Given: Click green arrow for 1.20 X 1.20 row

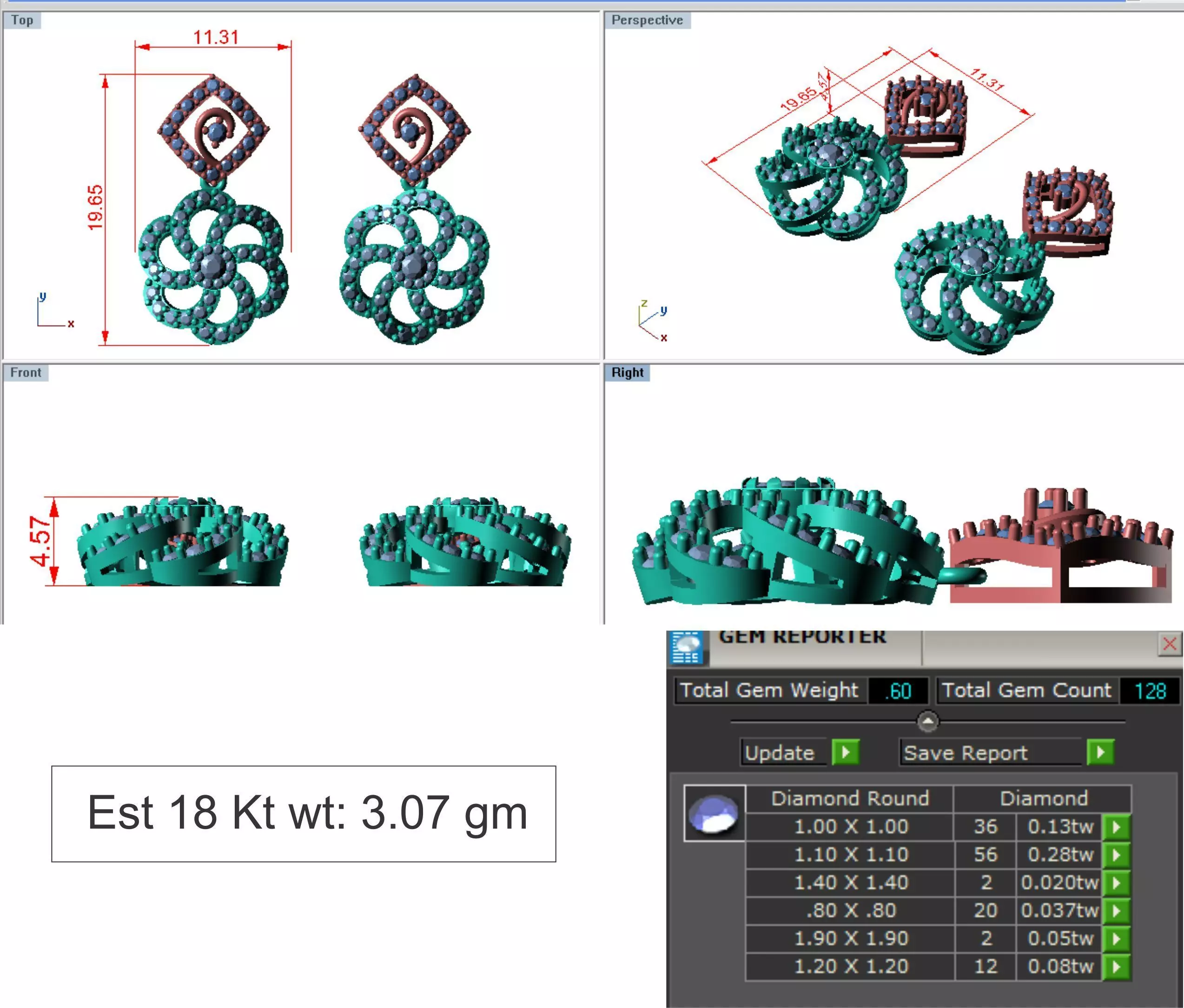Looking at the screenshot, I should [1116, 966].
